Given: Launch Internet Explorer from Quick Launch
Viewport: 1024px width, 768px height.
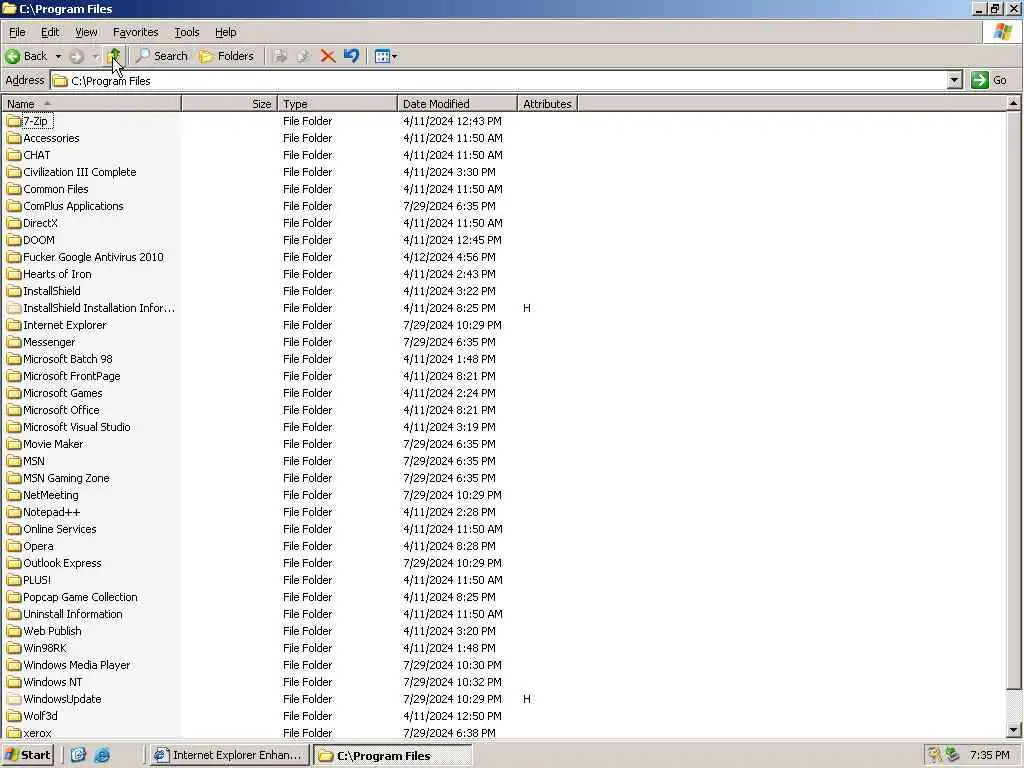Looking at the screenshot, I should [x=102, y=755].
